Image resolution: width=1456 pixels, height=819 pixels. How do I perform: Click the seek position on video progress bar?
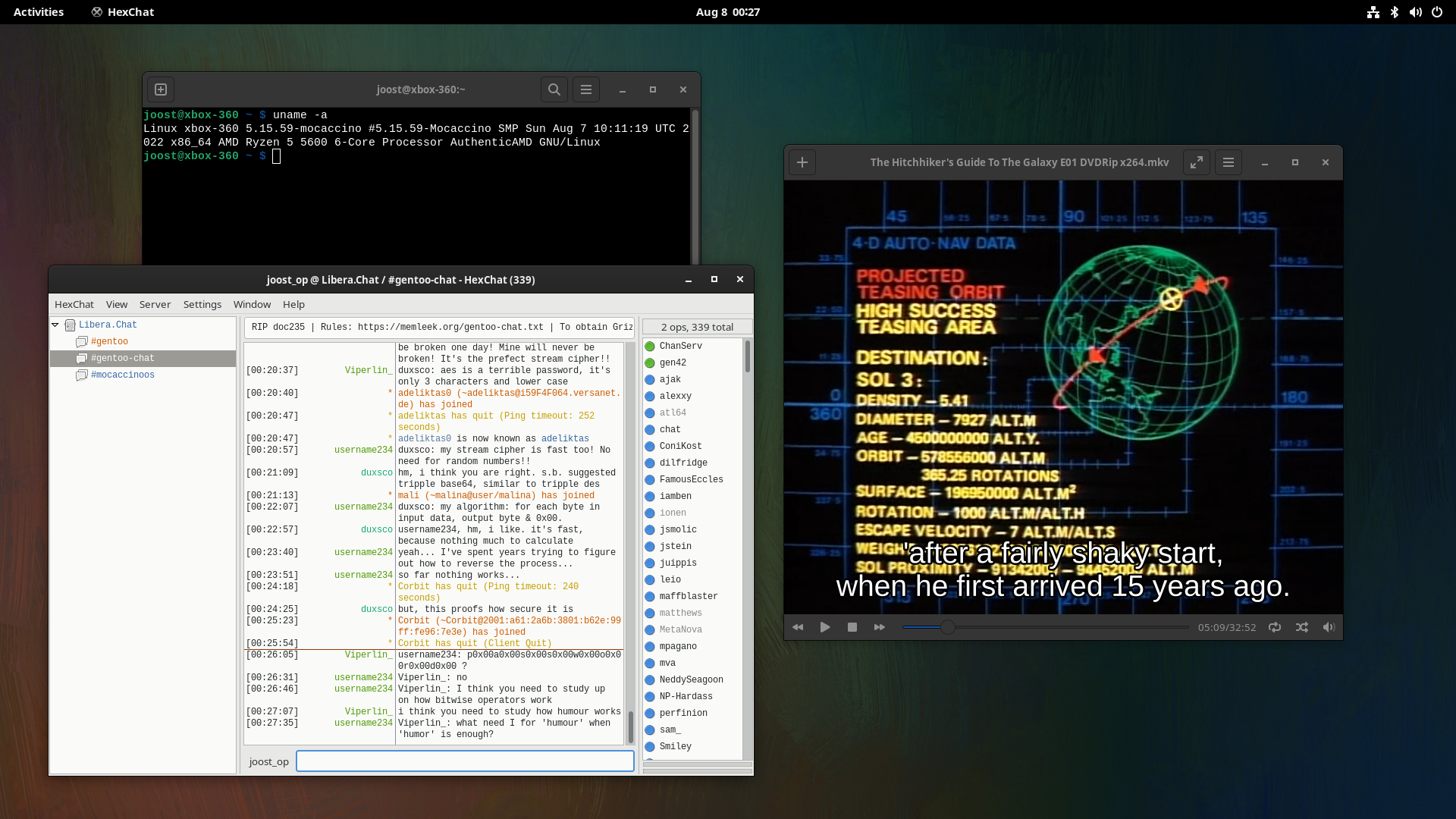948,627
